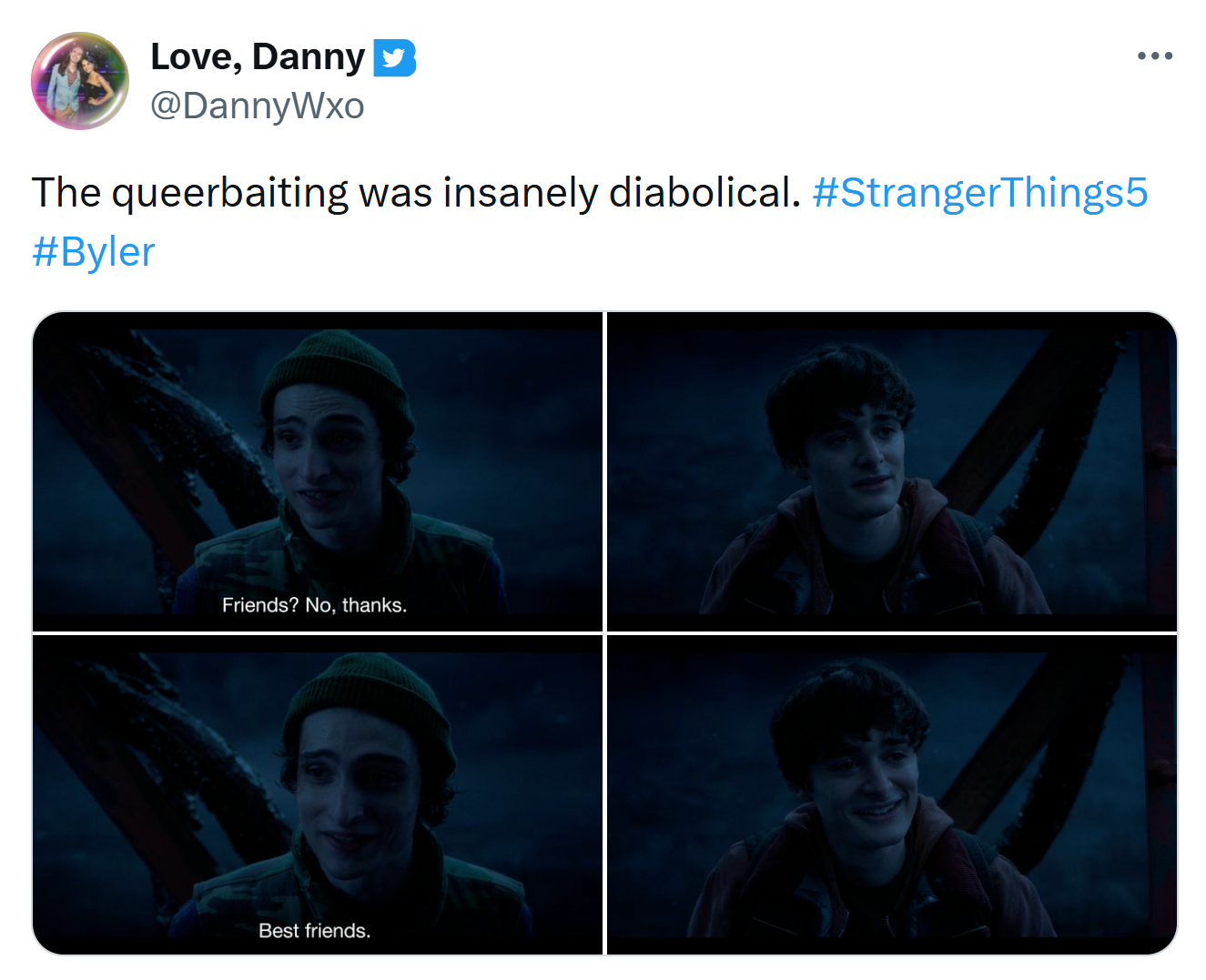The height and width of the screenshot is (980, 1206).
Task: Open the top-left image with "Friends? No, thanks."
Action: pos(318,471)
